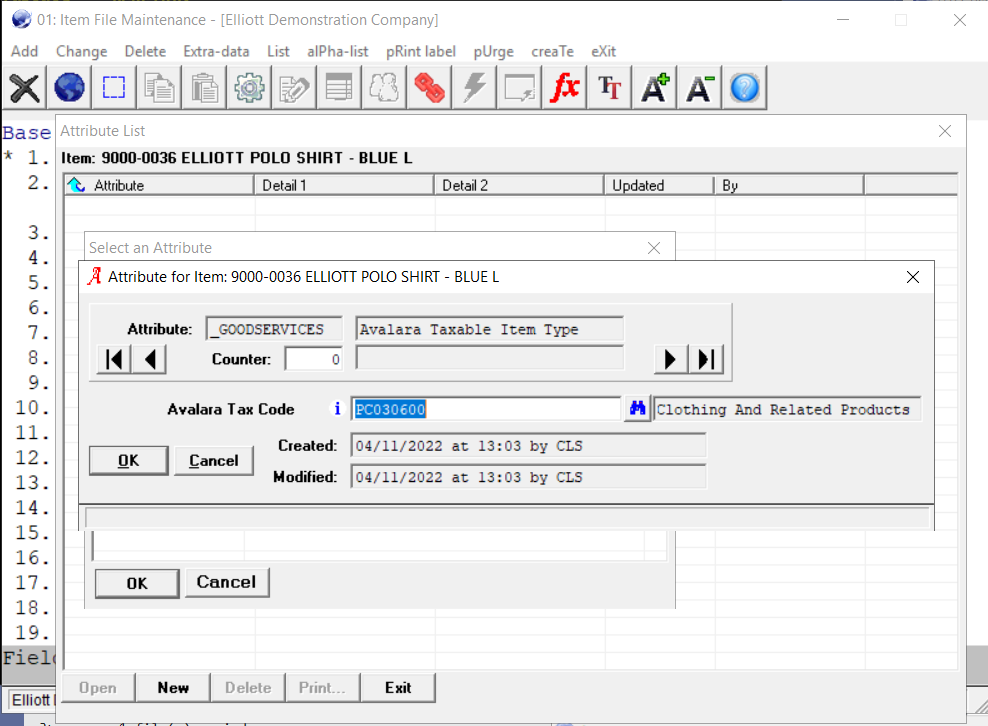This screenshot has width=988, height=726.
Task: Click the Elliott globe icon in the main title bar
Action: coord(21,20)
